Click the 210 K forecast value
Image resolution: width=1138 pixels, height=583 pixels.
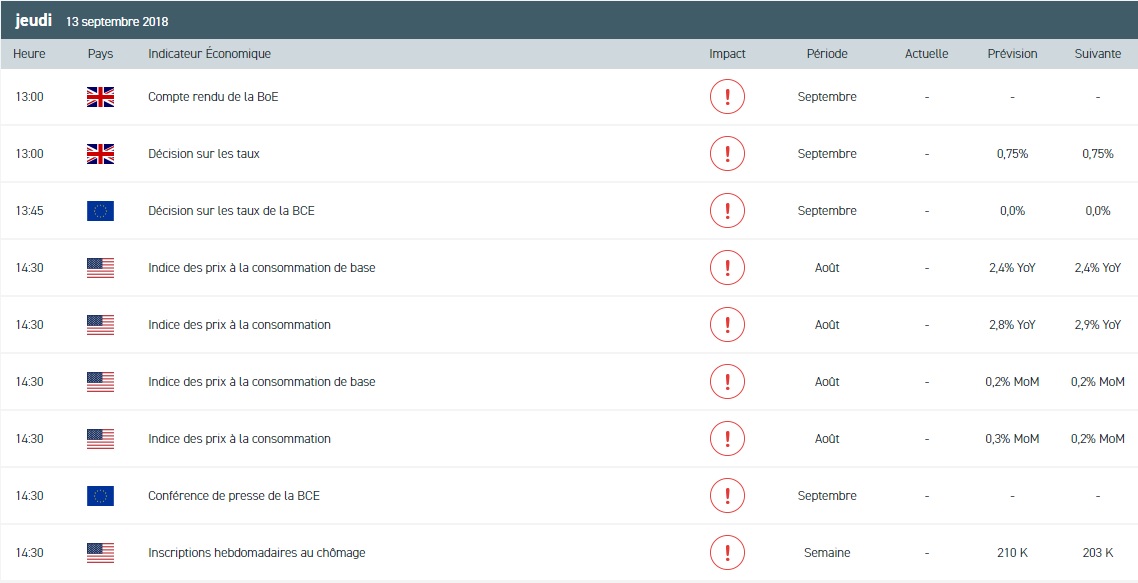(x=1012, y=553)
